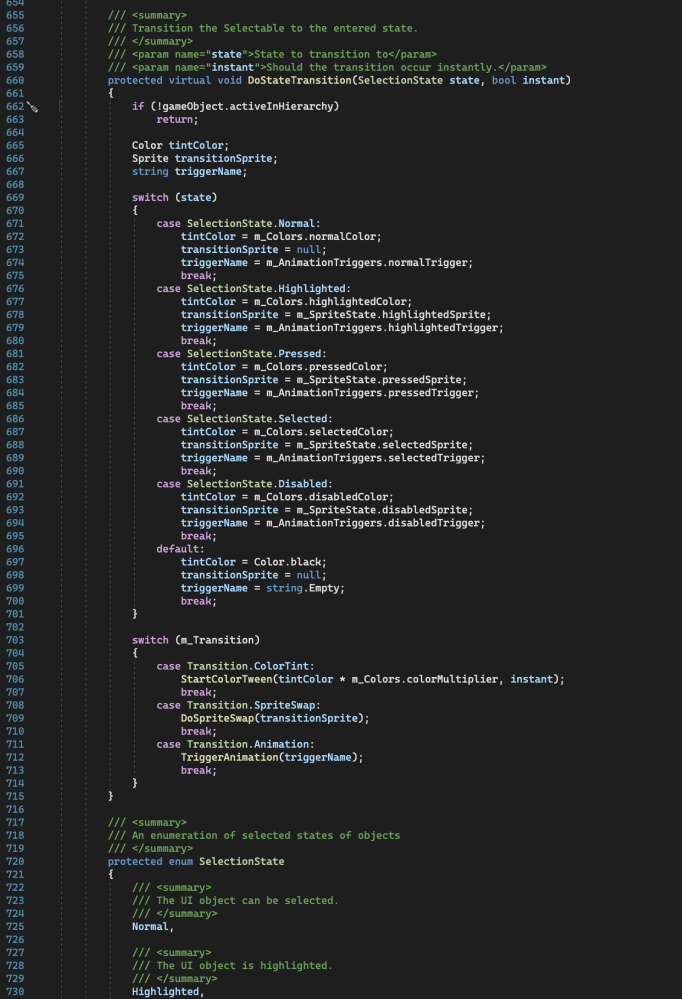
Task: Click "m_SpriteState.pressedSprite" expression
Action: (x=379, y=380)
